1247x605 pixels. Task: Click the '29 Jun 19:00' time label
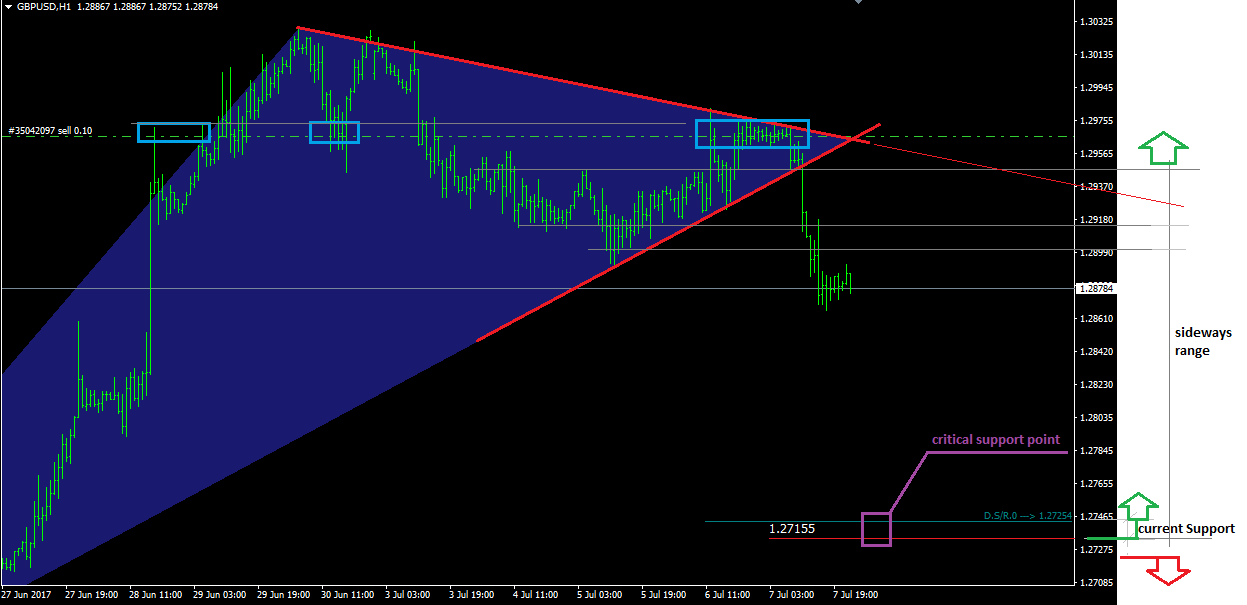(x=283, y=594)
